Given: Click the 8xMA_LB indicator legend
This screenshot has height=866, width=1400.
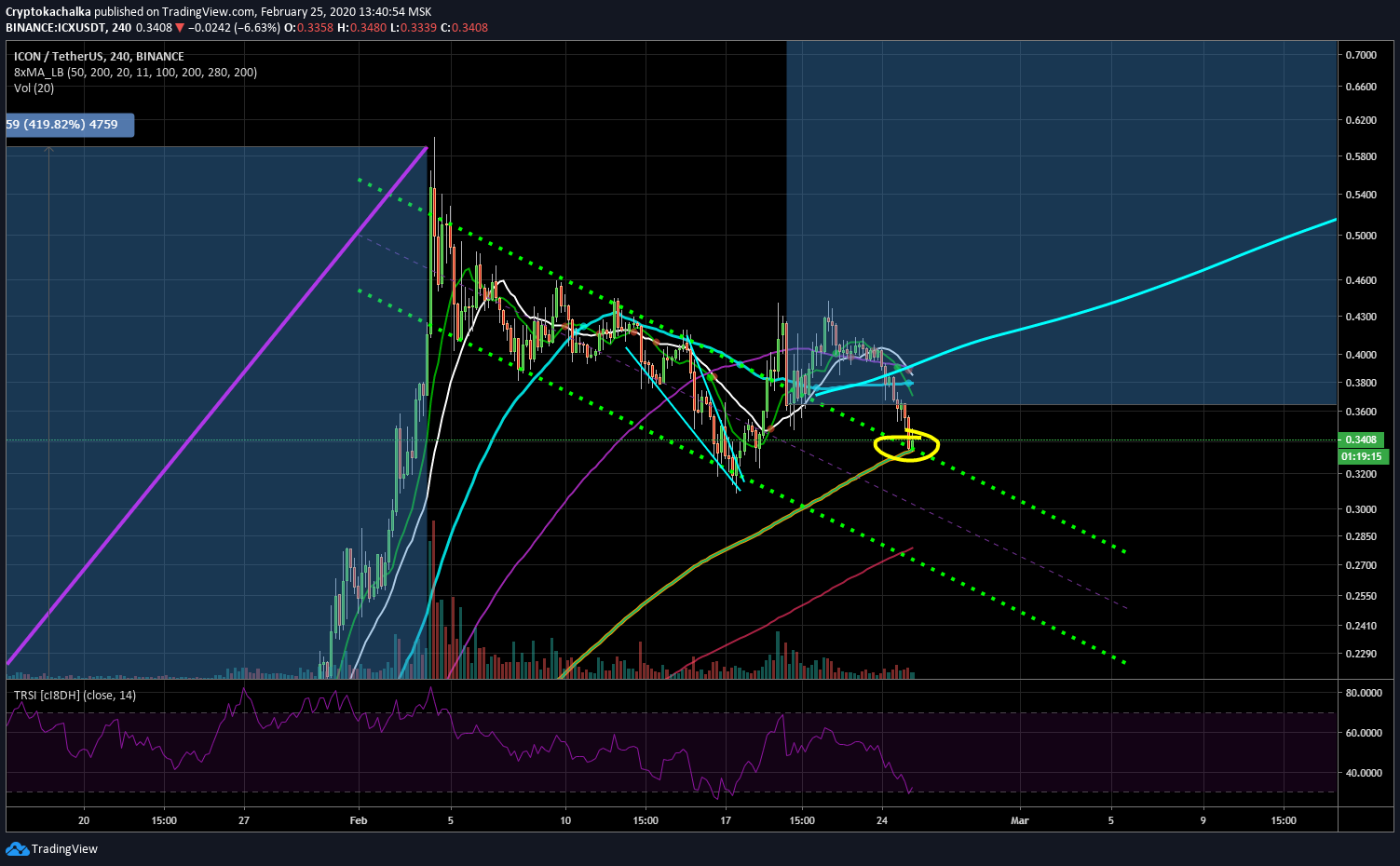Looking at the screenshot, I should click(x=135, y=73).
